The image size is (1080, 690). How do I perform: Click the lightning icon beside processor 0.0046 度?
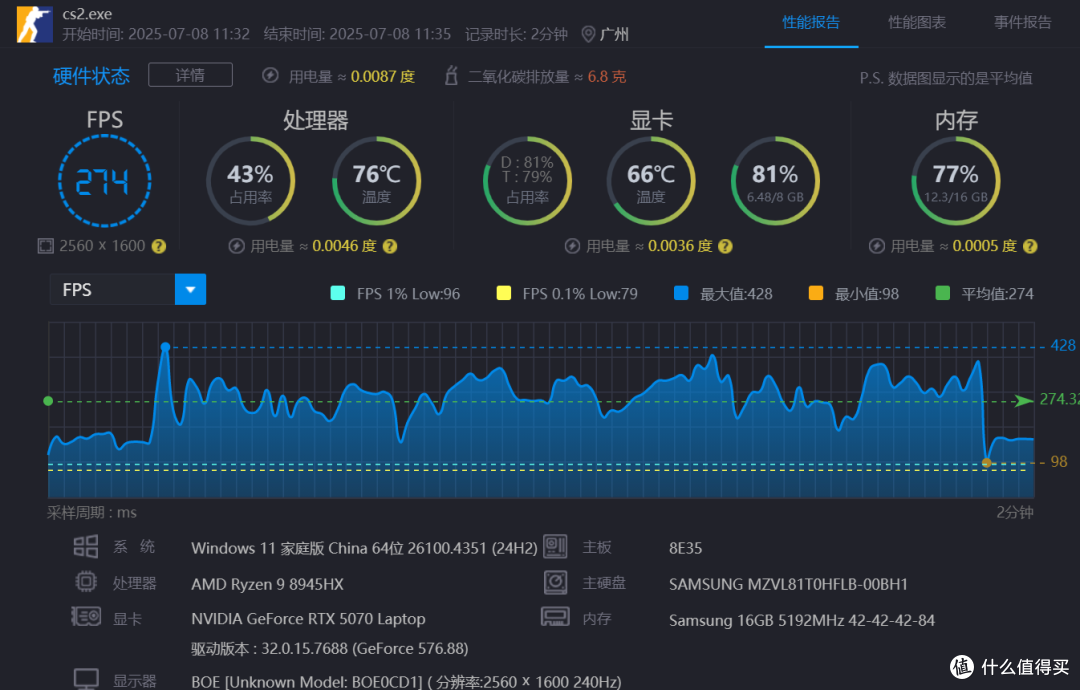[236, 246]
